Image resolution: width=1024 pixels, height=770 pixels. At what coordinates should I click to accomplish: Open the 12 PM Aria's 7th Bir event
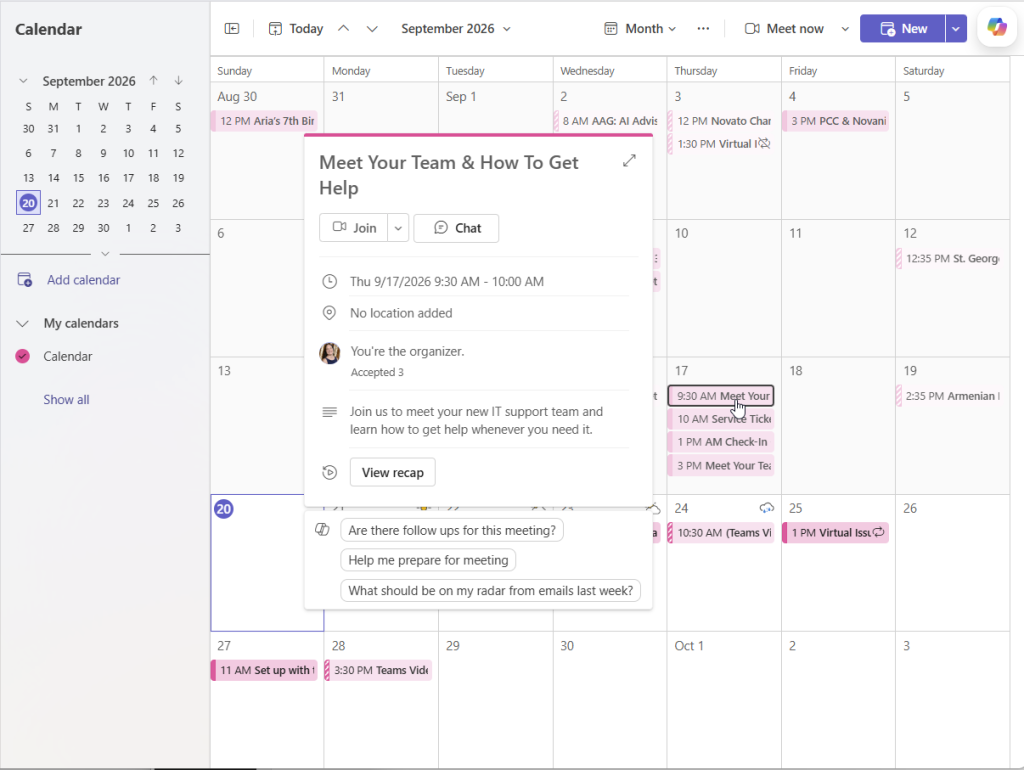266,121
